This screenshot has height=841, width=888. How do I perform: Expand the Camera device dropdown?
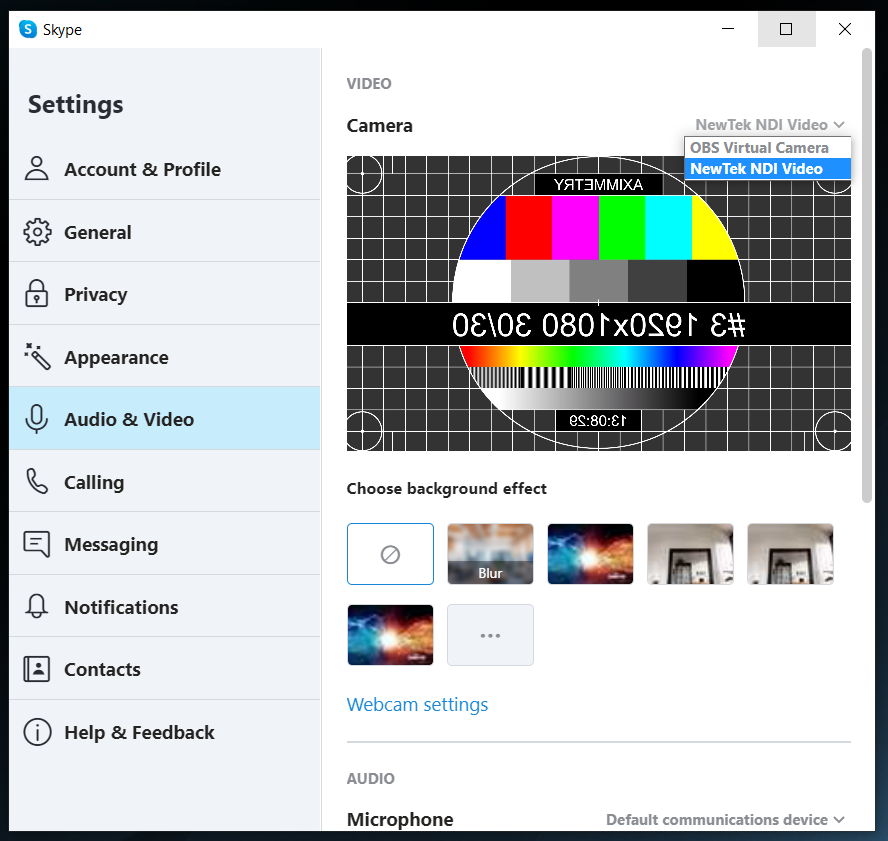tap(770, 125)
